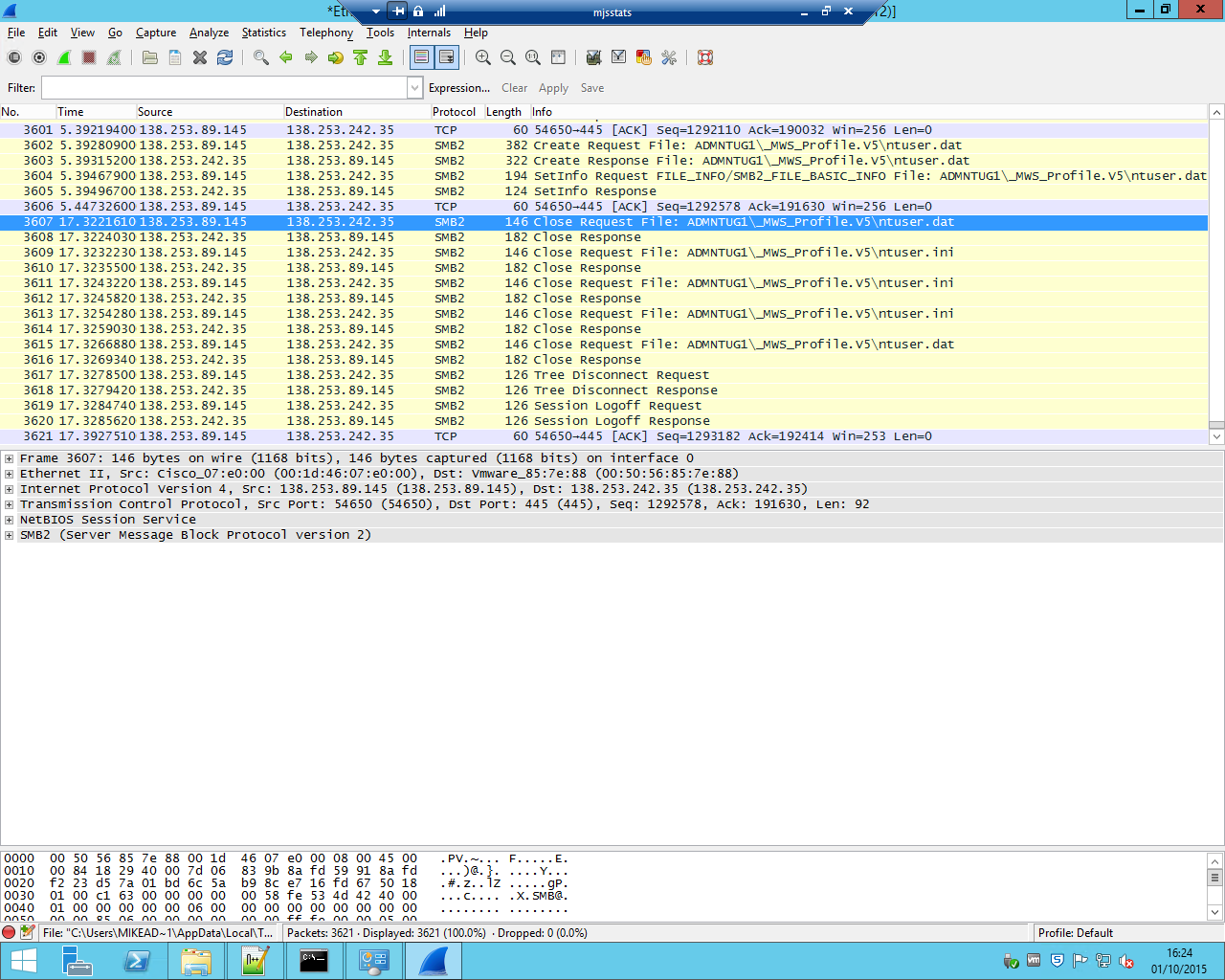Close this capture file (X icon)
Image resolution: width=1225 pixels, height=980 pixels.
(x=200, y=57)
